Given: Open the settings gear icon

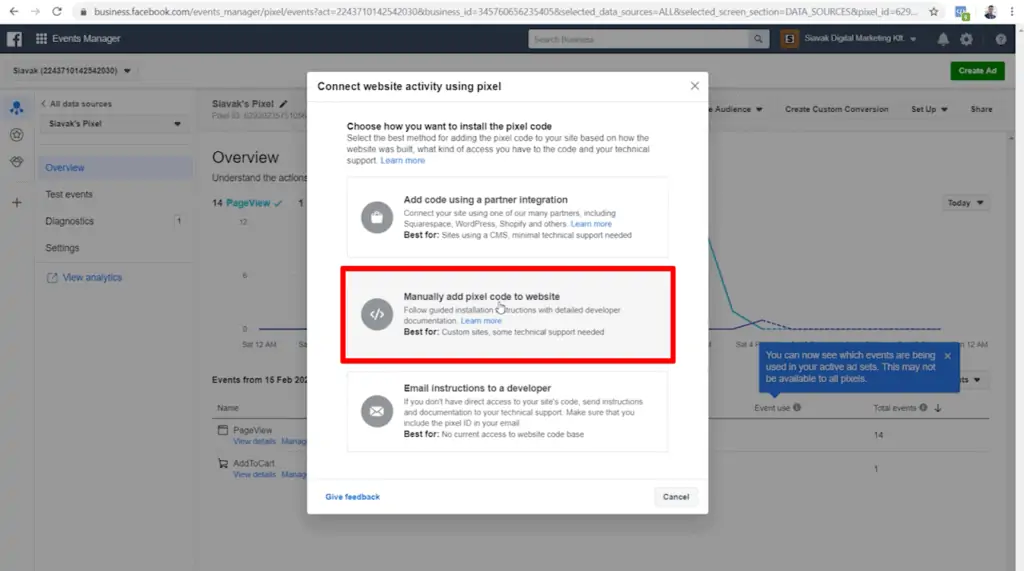Looking at the screenshot, I should click(967, 39).
